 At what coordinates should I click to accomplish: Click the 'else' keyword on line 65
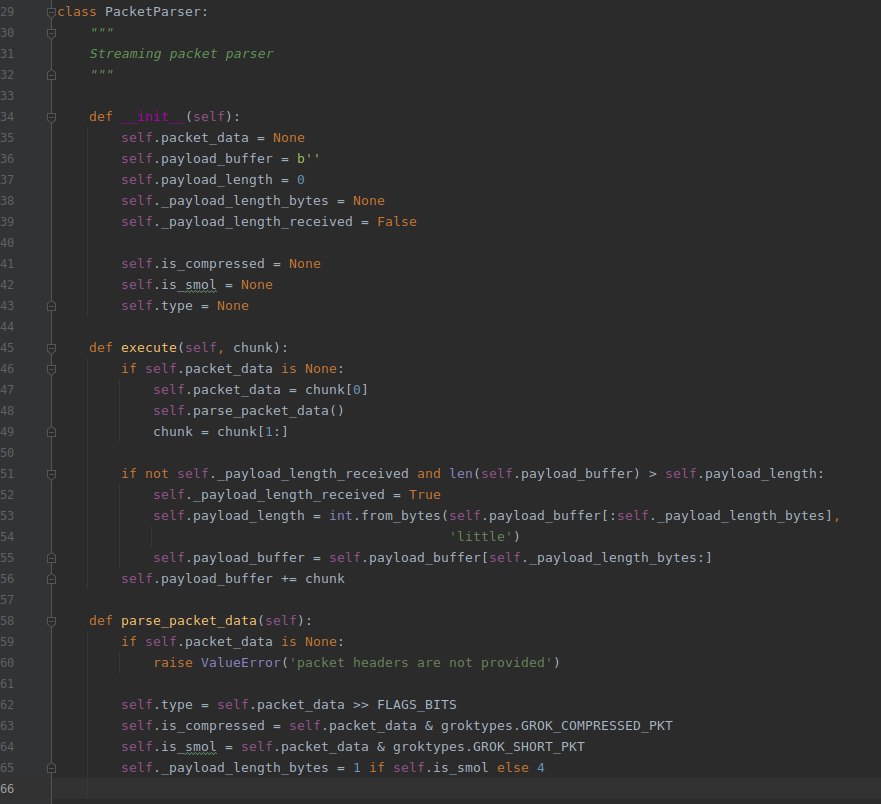click(513, 768)
